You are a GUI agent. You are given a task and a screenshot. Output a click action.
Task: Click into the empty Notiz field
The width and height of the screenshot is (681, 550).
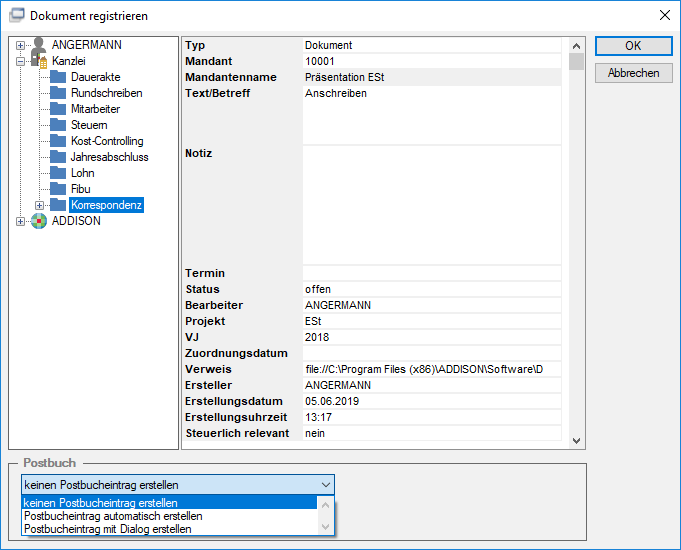(432, 205)
